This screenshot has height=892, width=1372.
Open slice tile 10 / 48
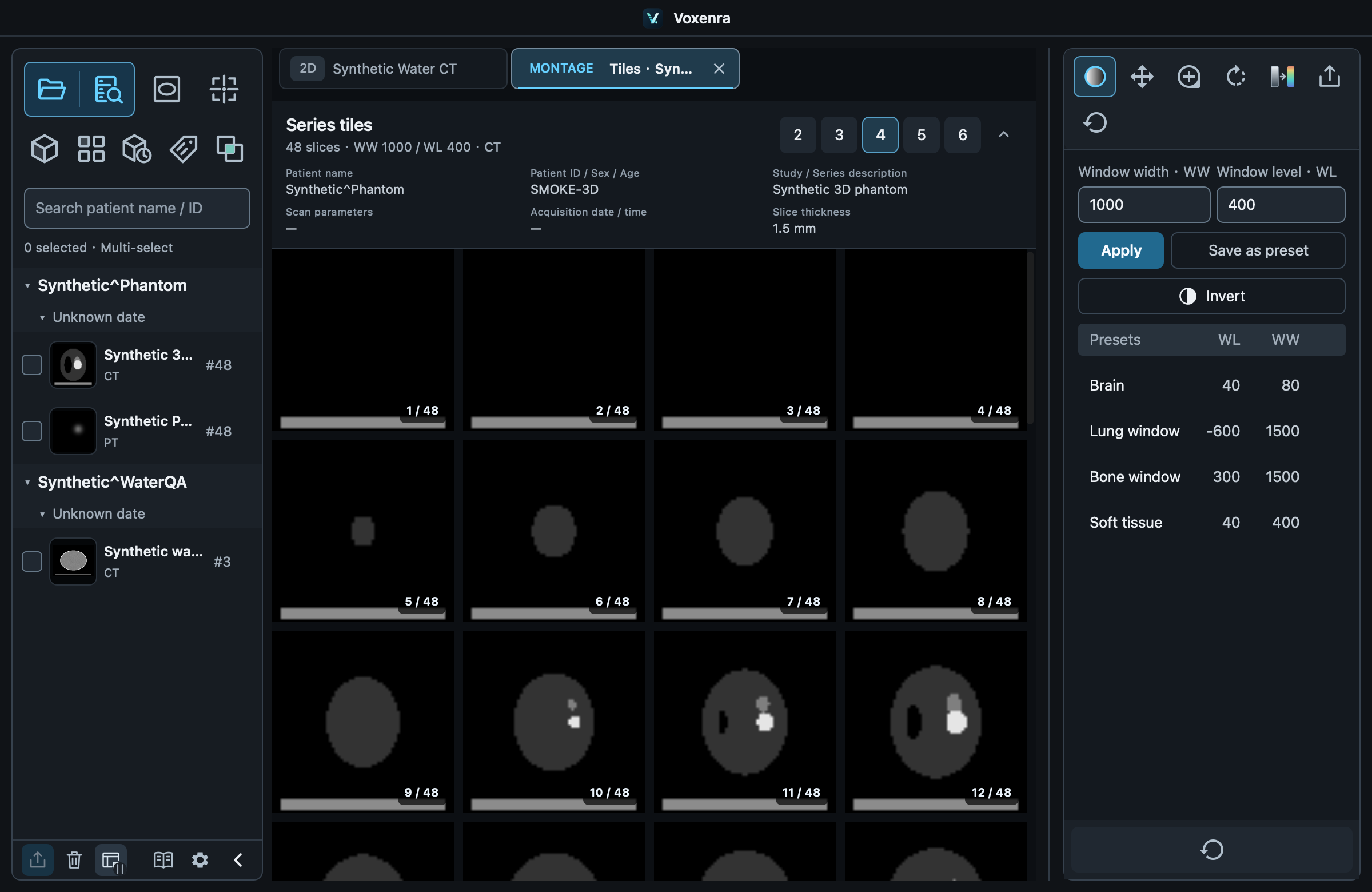(553, 722)
